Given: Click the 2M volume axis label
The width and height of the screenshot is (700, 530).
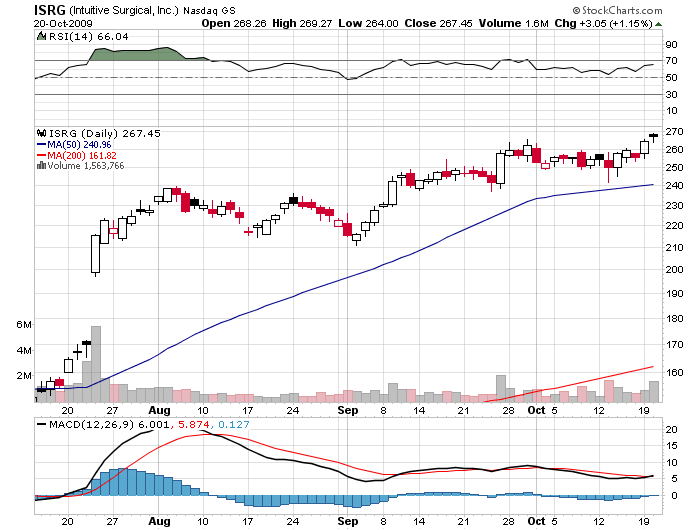Looking at the screenshot, I should [24, 376].
